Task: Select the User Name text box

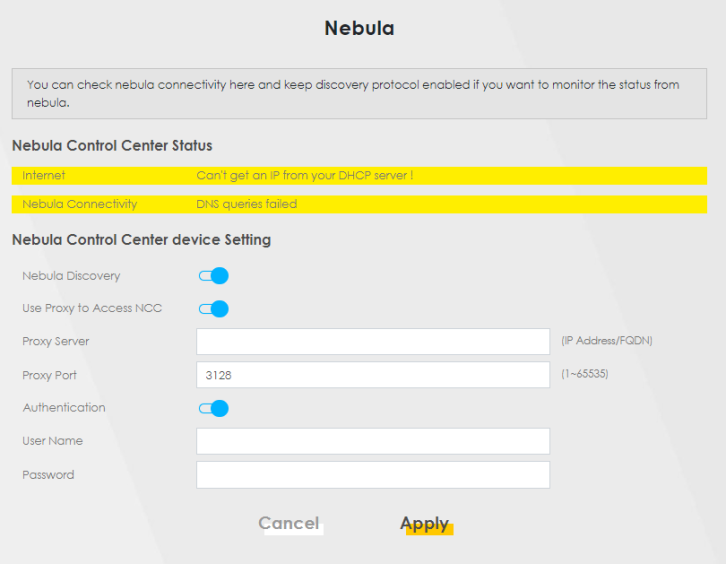Action: [373, 441]
